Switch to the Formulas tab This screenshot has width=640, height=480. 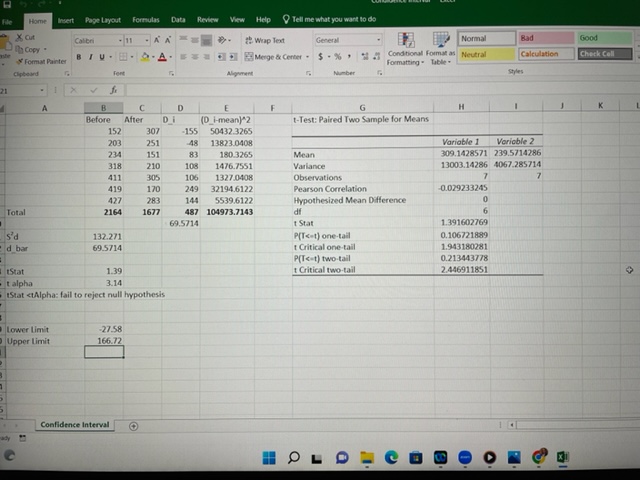pos(146,20)
